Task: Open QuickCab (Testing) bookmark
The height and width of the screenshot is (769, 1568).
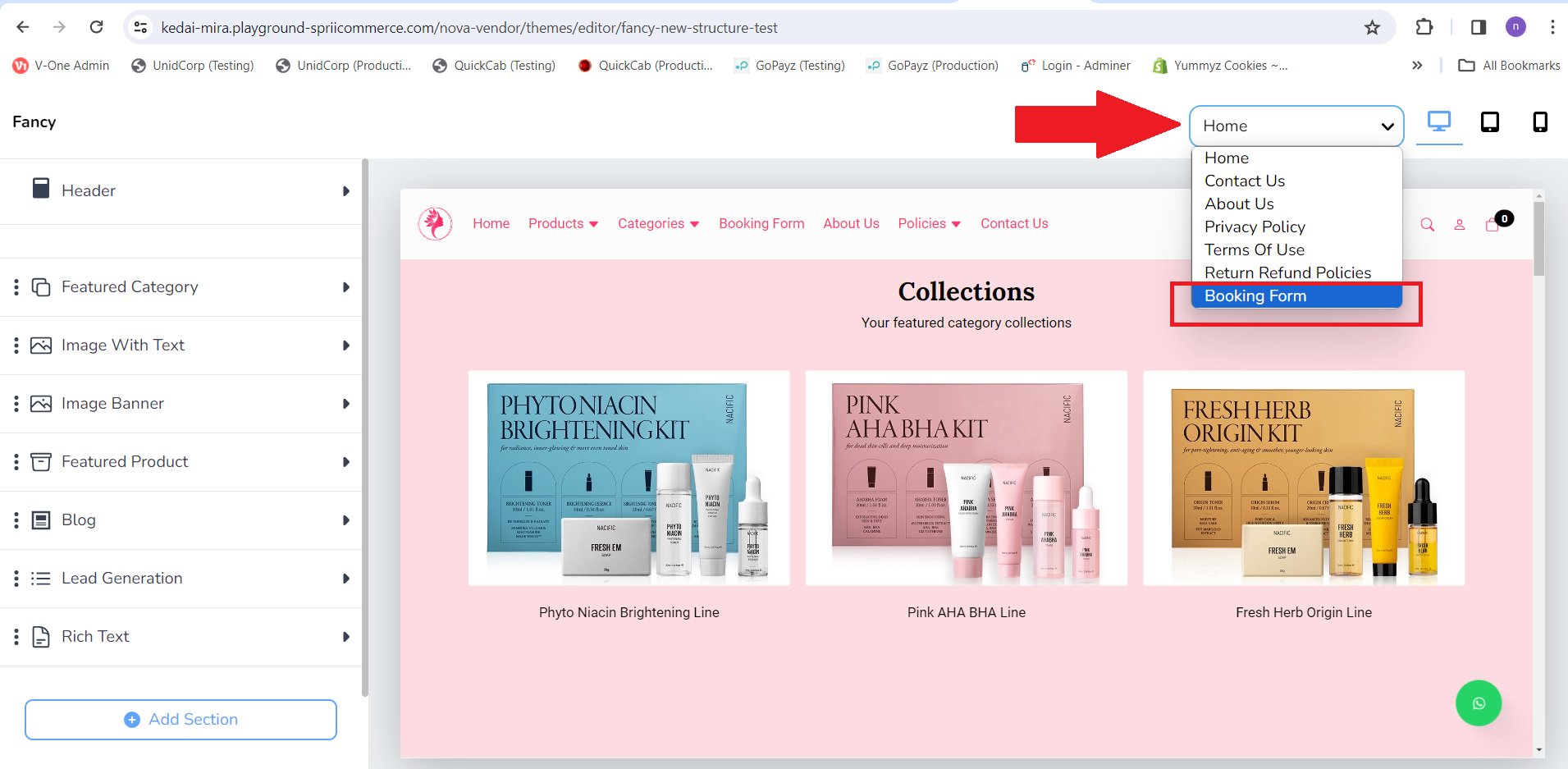Action: pyautogui.click(x=494, y=66)
